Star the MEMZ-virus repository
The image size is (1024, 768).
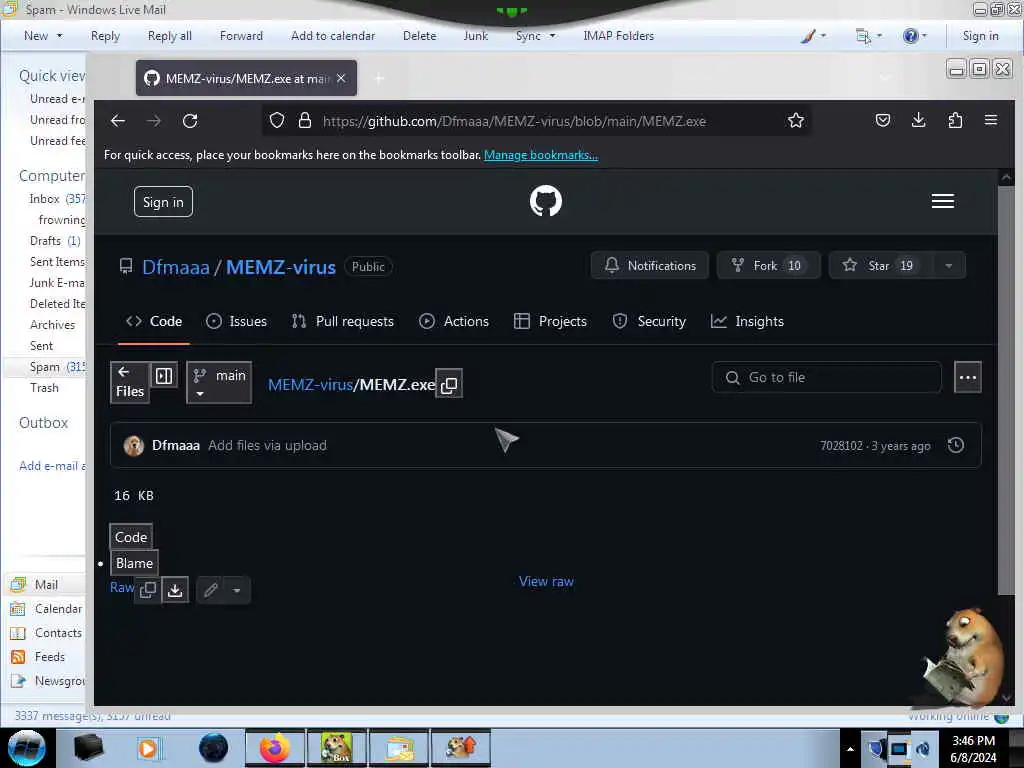[882, 266]
